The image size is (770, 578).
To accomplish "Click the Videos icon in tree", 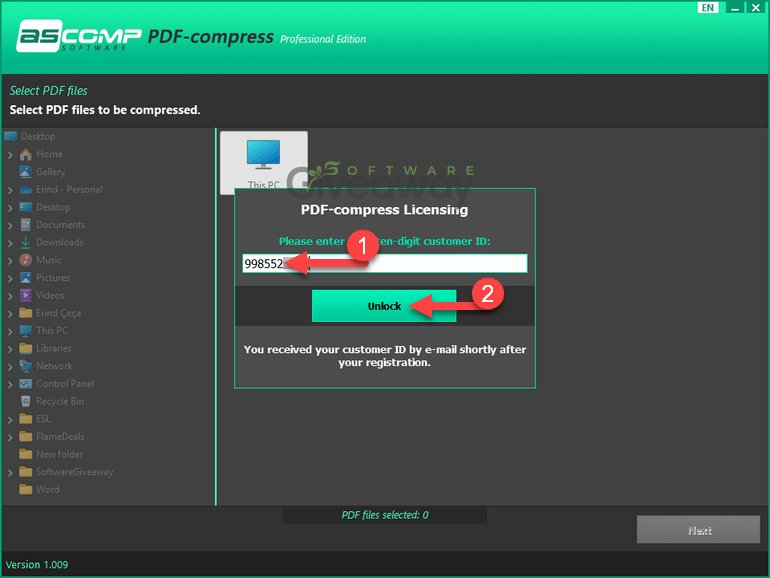I will point(26,295).
